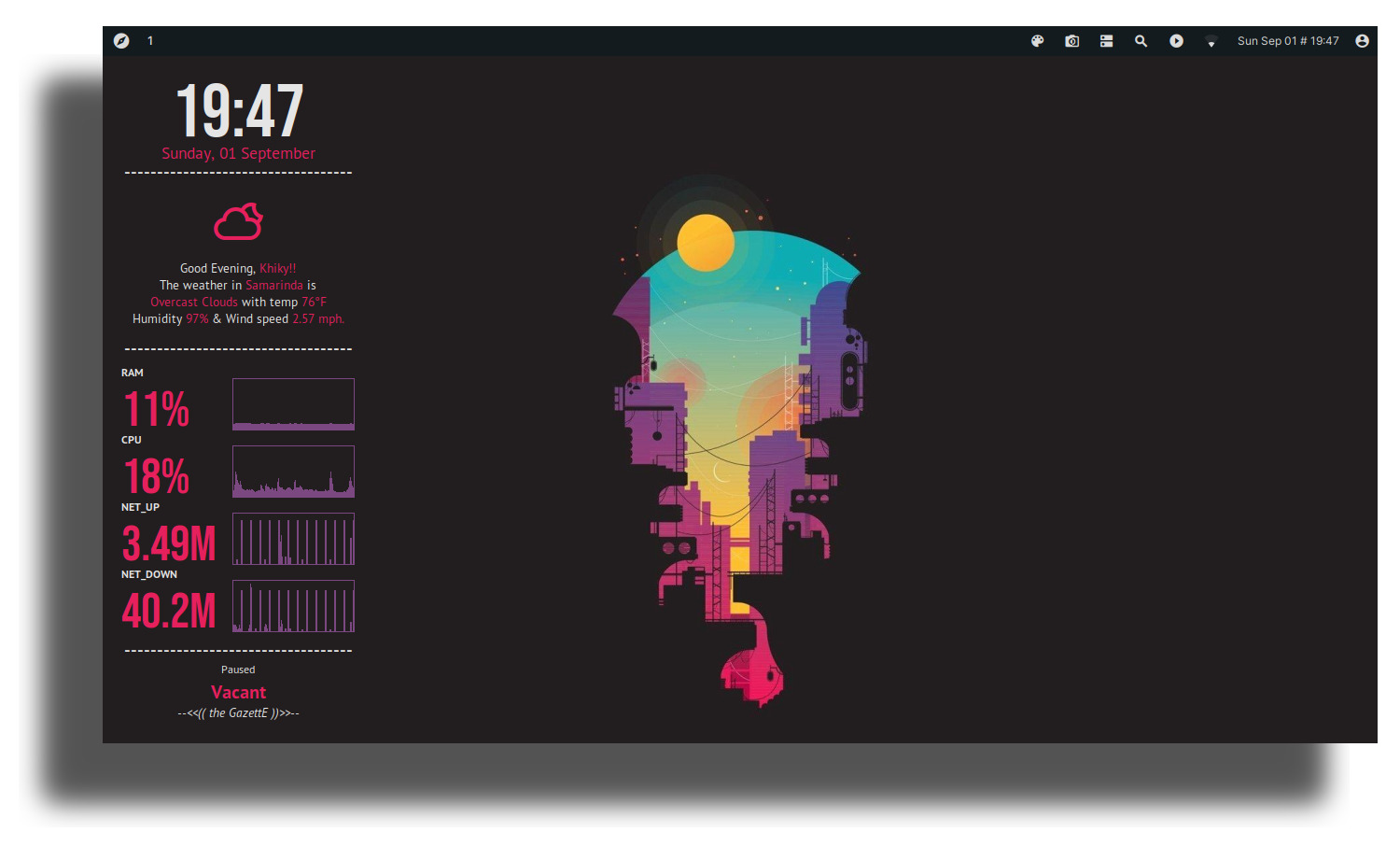The width and height of the screenshot is (1400, 846).
Task: Click the NET_DOWN download graph
Action: pos(293,606)
